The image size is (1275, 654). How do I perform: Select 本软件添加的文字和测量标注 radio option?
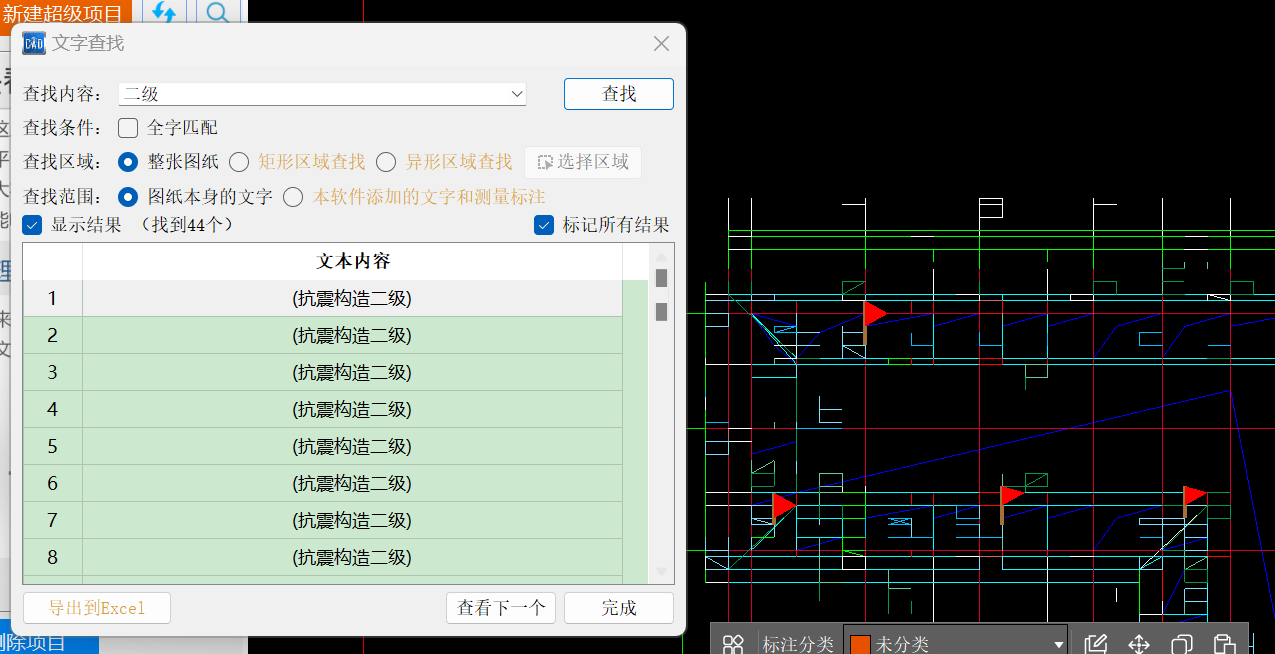pos(293,197)
